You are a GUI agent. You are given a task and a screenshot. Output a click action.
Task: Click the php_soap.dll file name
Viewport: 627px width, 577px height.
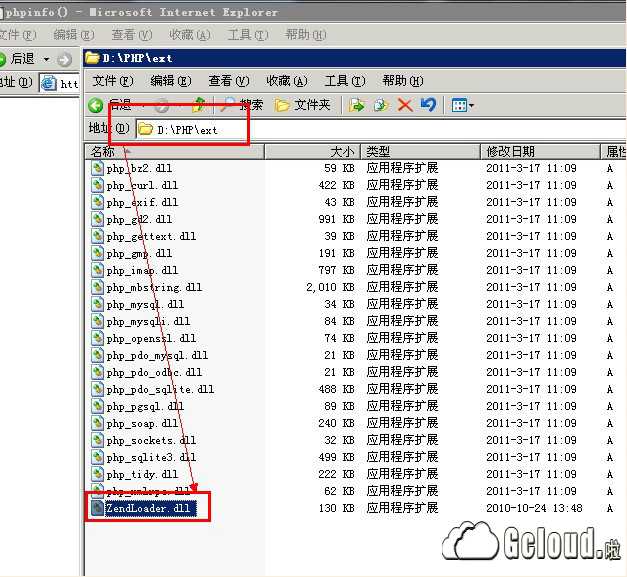[x=142, y=423]
